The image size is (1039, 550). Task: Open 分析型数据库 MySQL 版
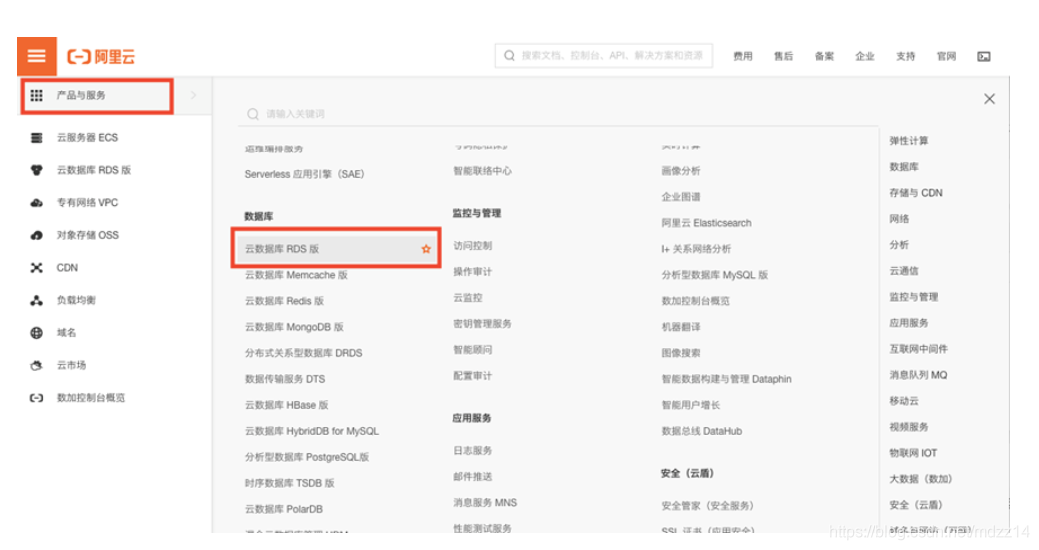point(714,275)
